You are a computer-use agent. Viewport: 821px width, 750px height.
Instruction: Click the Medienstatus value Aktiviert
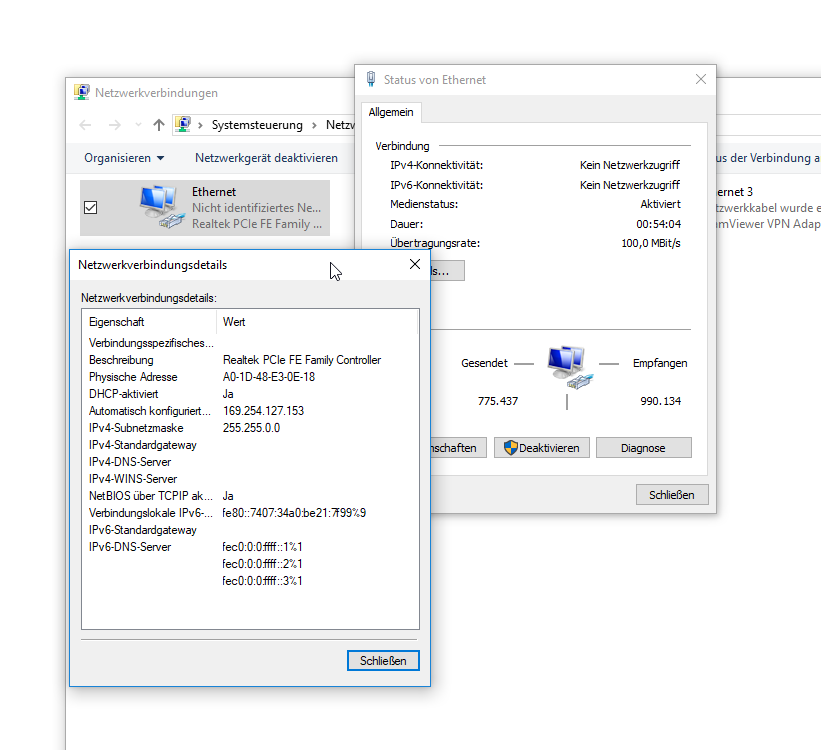click(660, 204)
